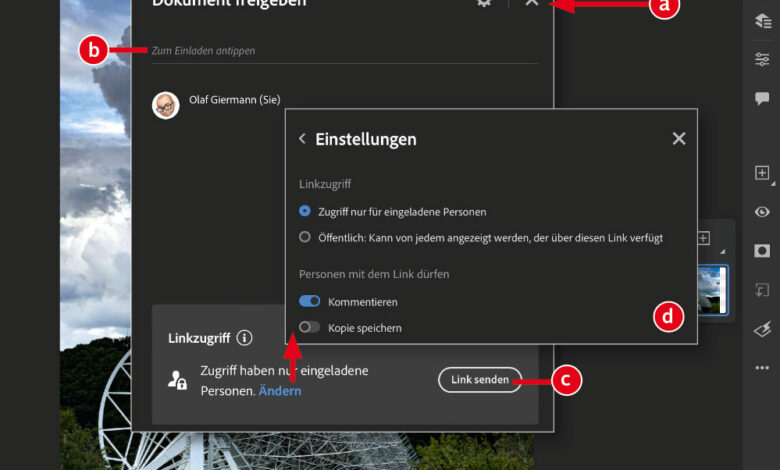Toggle the Kommentieren switch
Screen dimensions: 780x470
click(309, 301)
